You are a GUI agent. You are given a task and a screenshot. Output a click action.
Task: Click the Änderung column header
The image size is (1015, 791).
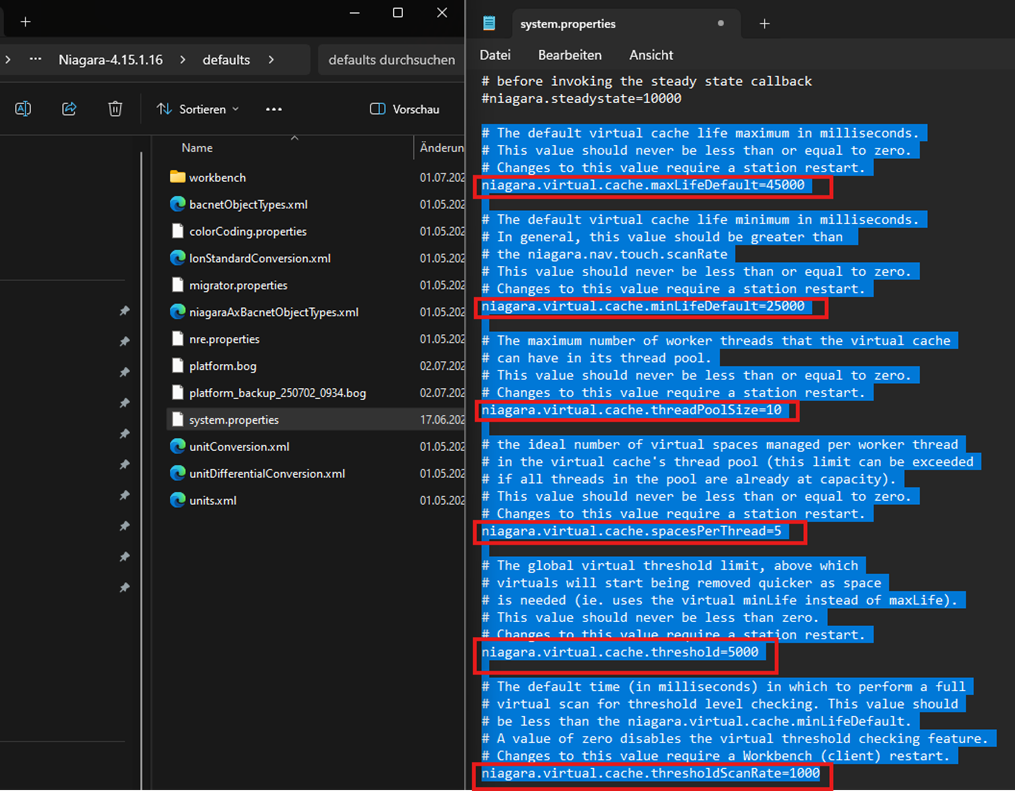[x=441, y=148]
